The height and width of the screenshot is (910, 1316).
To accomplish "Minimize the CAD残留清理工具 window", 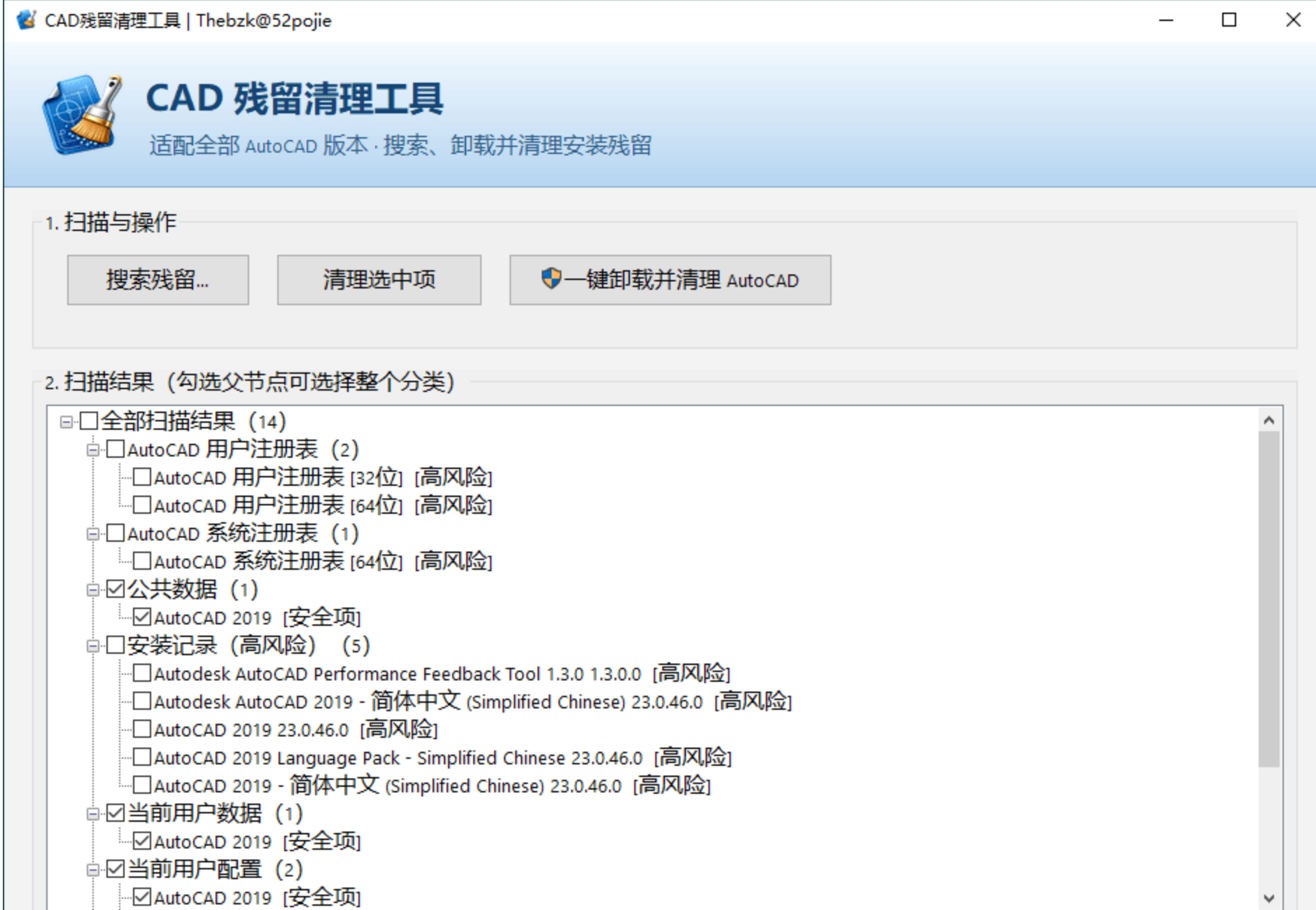I will (1166, 20).
